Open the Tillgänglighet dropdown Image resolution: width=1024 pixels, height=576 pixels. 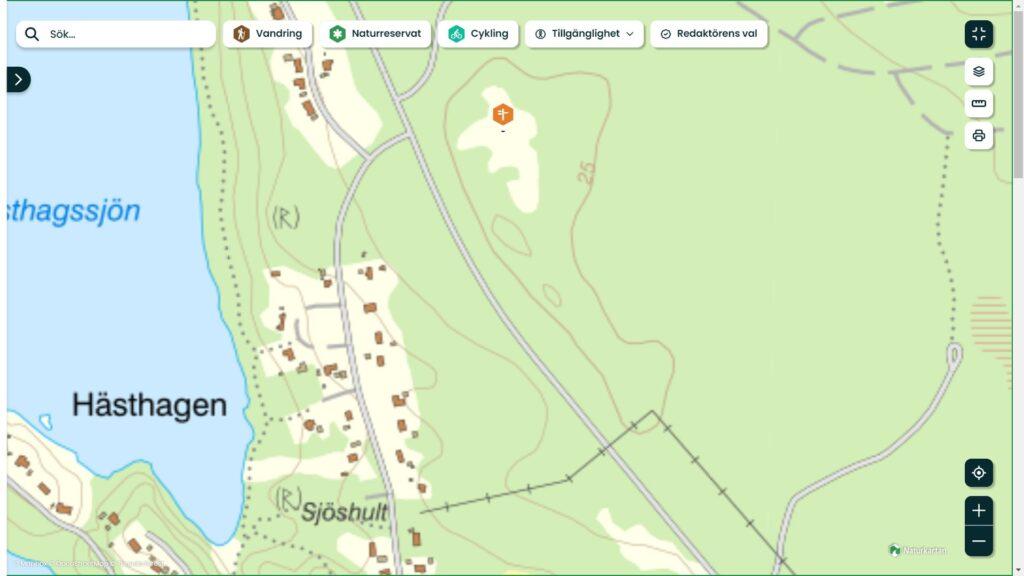[584, 34]
